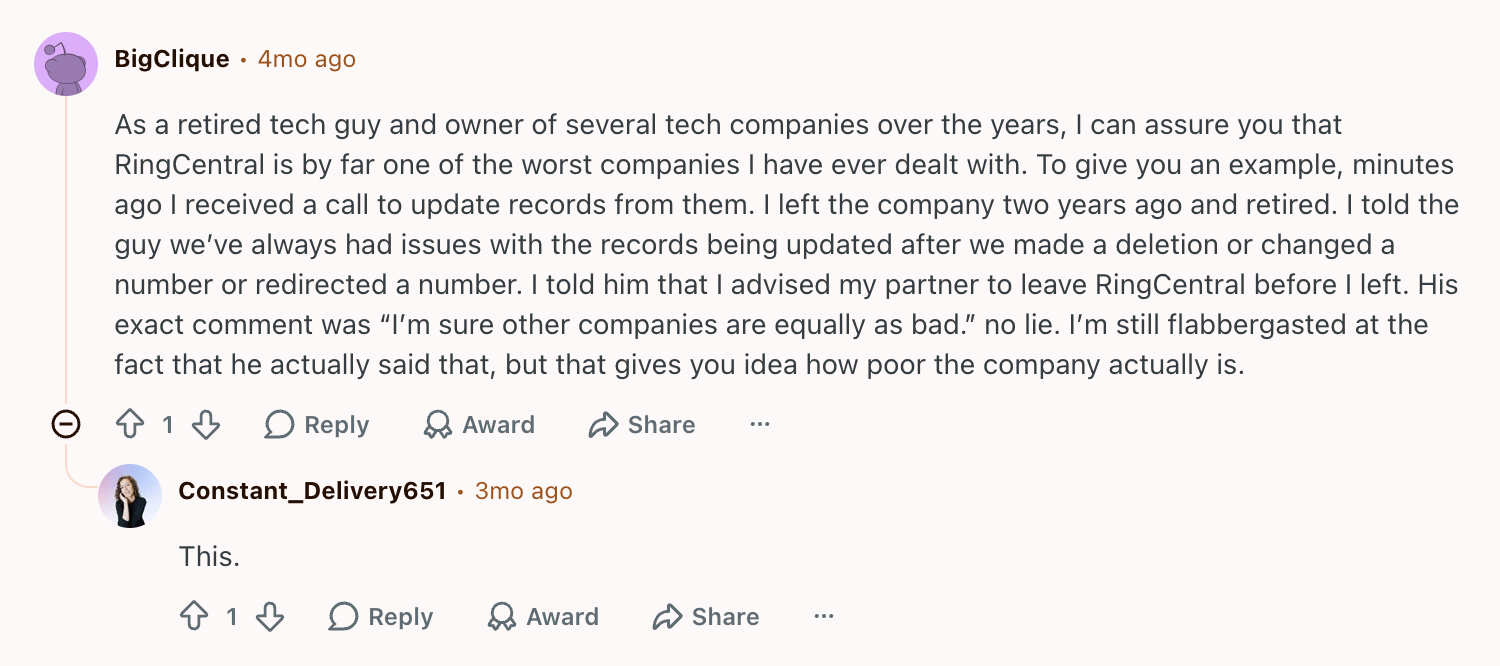Click the "3mo ago" timestamp

(x=524, y=491)
